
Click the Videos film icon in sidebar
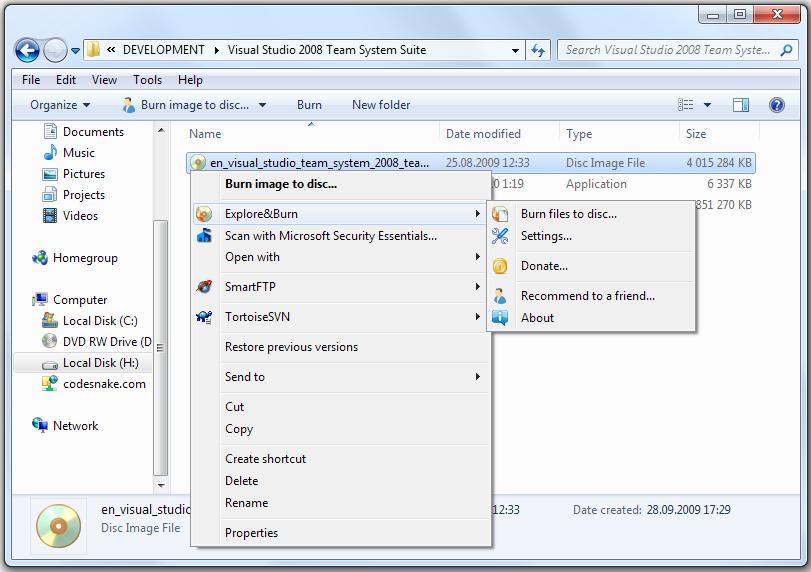click(50, 216)
